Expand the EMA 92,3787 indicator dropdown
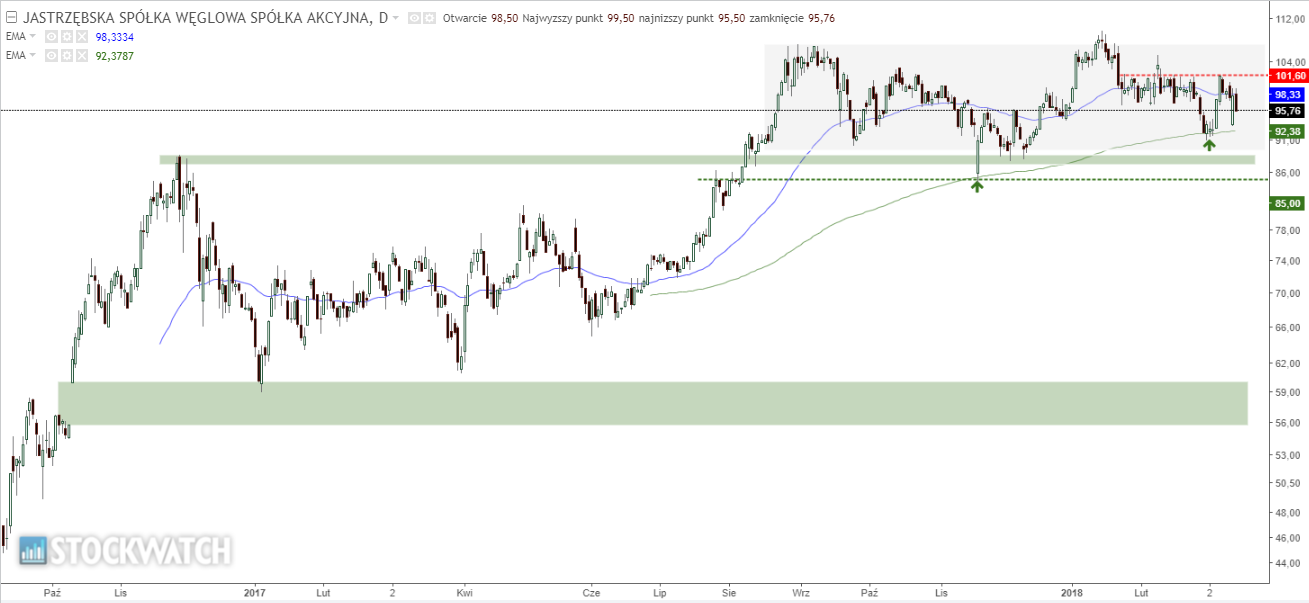Screen dimensions: 1309x603 [x=32, y=56]
